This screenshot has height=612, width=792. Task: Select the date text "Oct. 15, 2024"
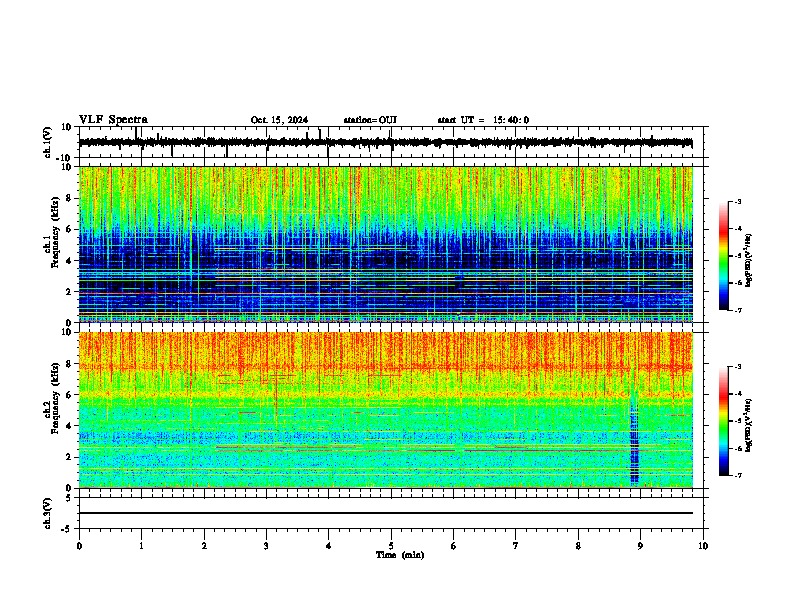click(x=279, y=120)
